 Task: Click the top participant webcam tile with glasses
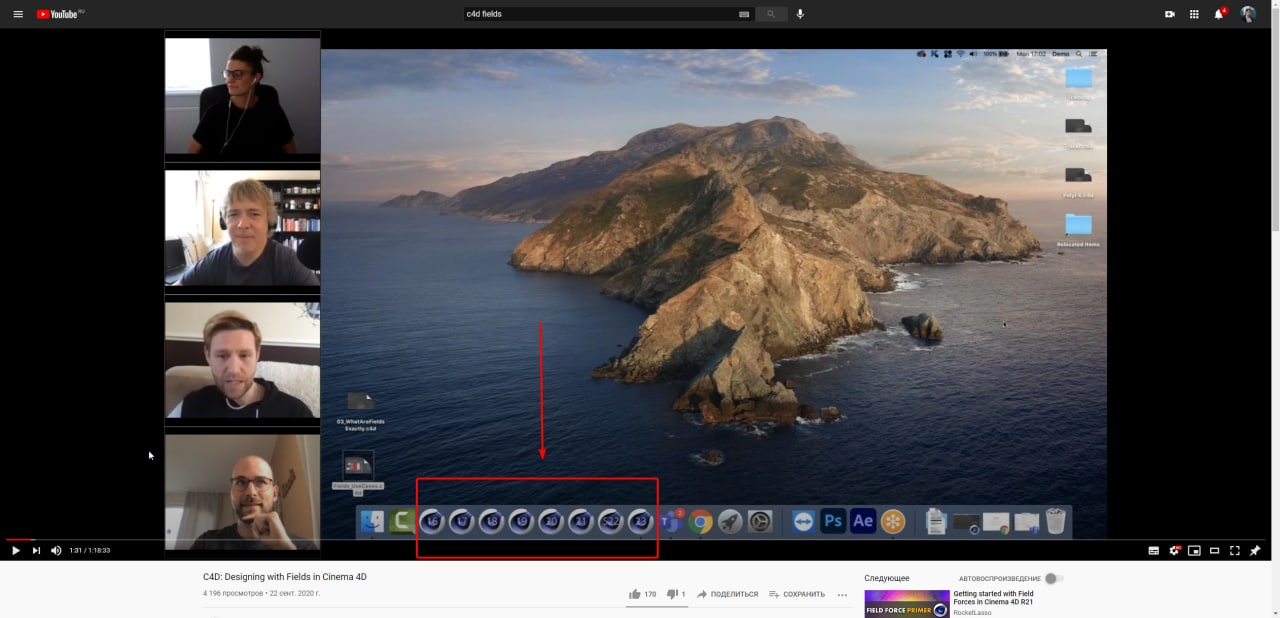(x=242, y=96)
